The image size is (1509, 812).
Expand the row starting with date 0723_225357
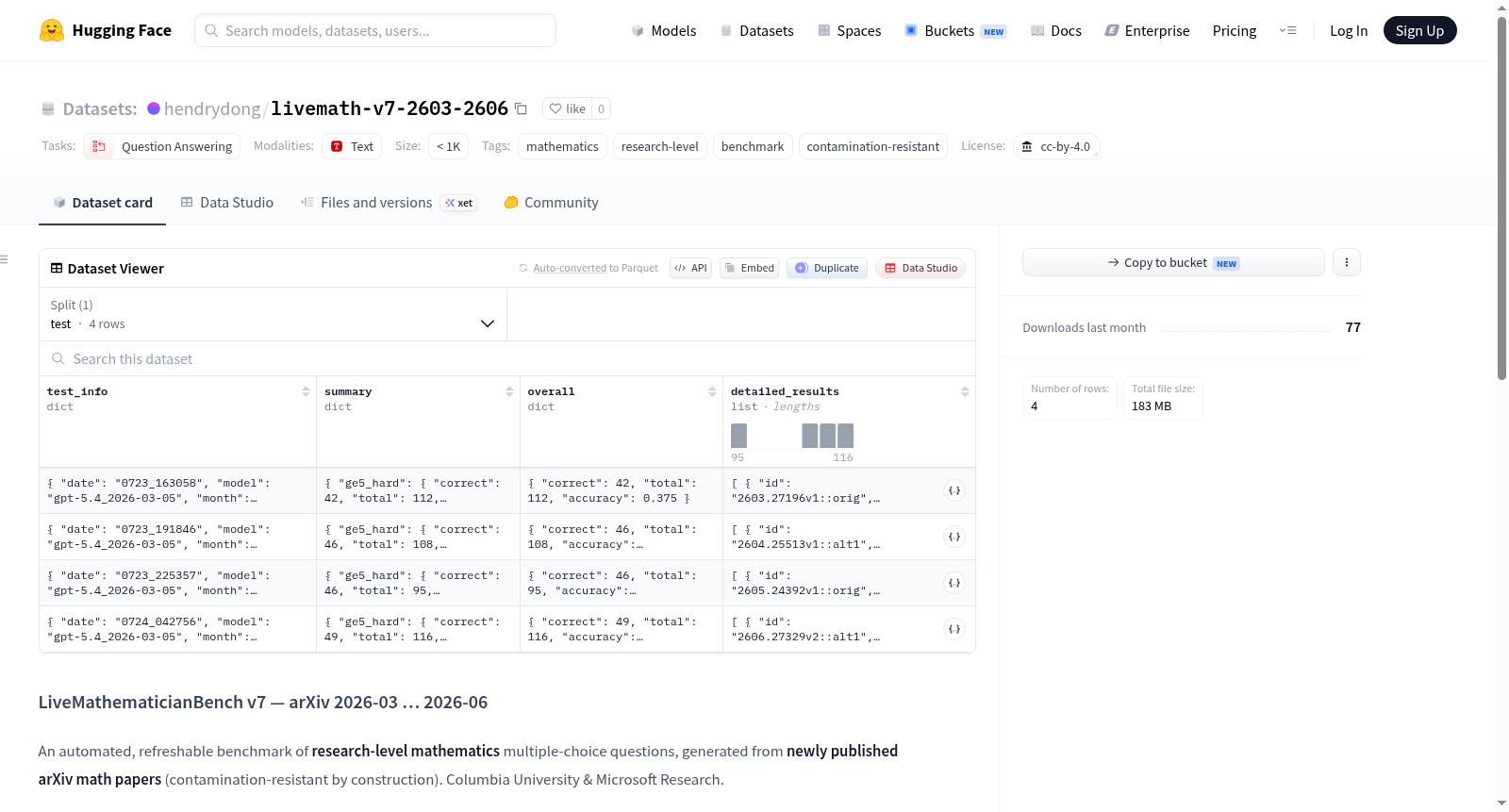pyautogui.click(x=954, y=583)
